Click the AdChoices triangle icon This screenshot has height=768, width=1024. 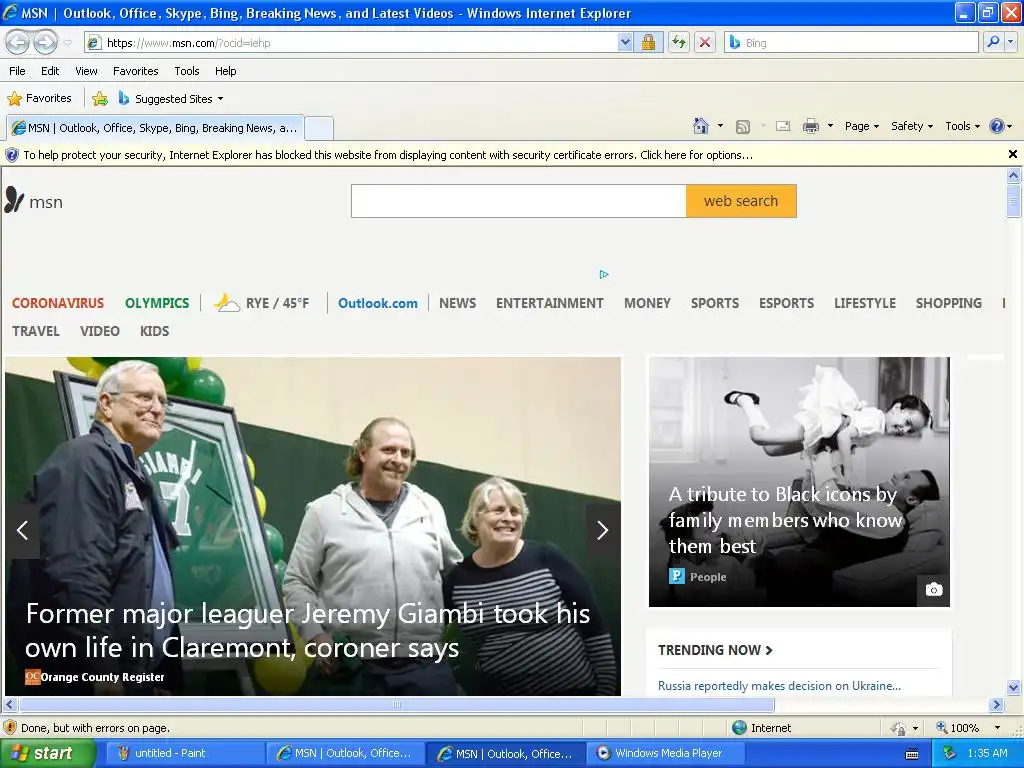[604, 274]
